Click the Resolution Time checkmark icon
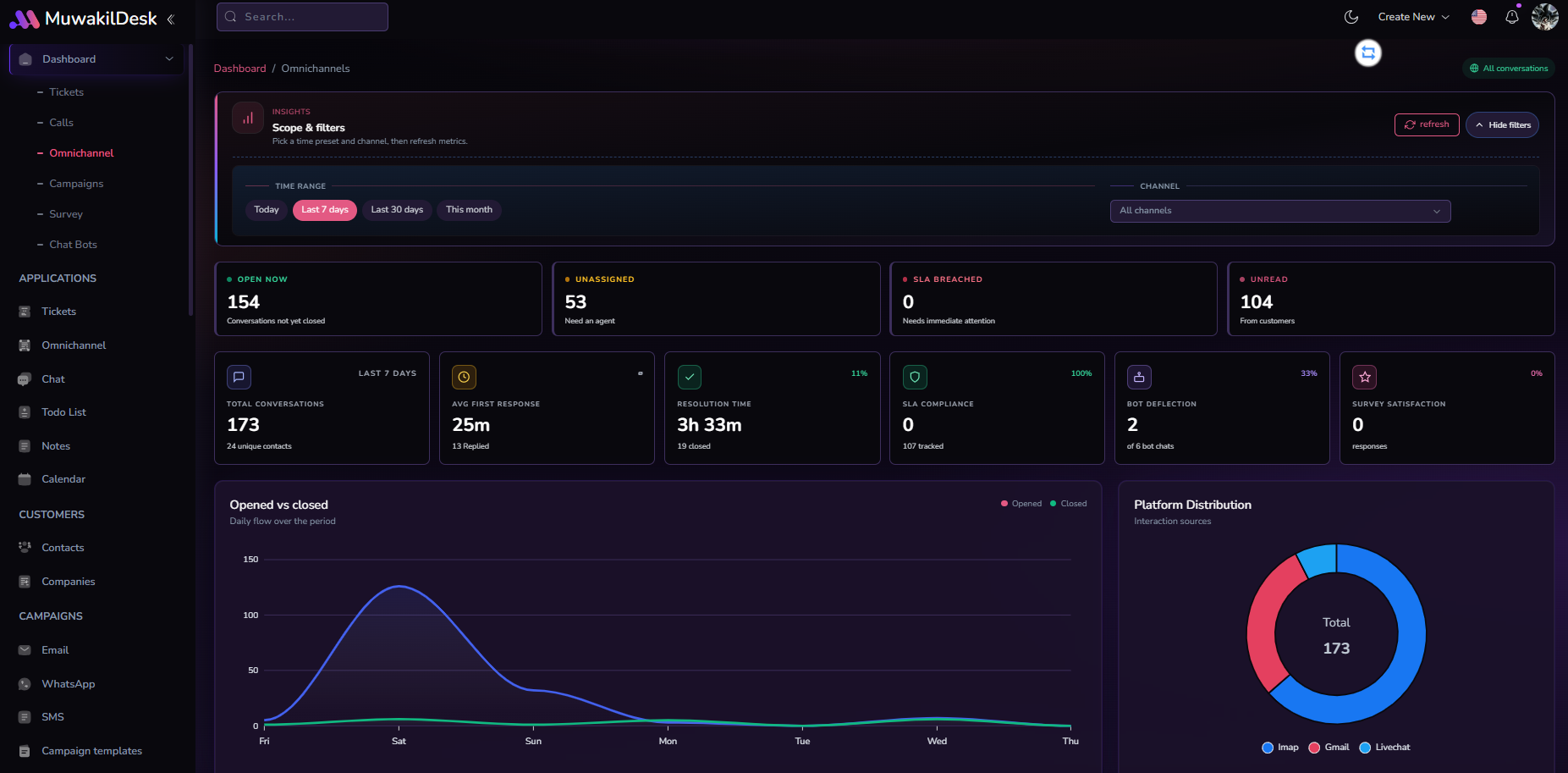The image size is (1568, 773). [690, 377]
